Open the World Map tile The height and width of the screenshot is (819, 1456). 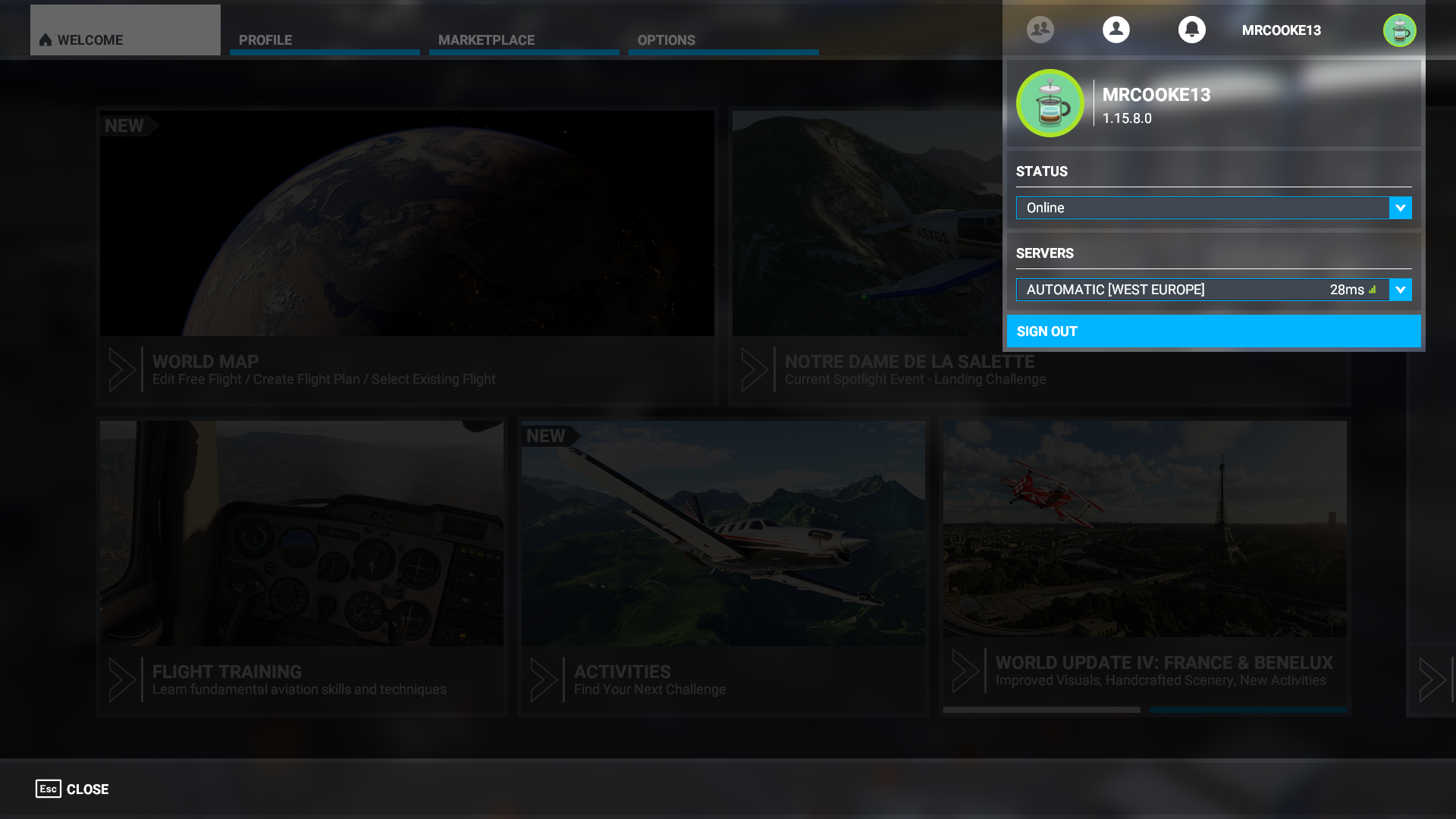(x=407, y=256)
